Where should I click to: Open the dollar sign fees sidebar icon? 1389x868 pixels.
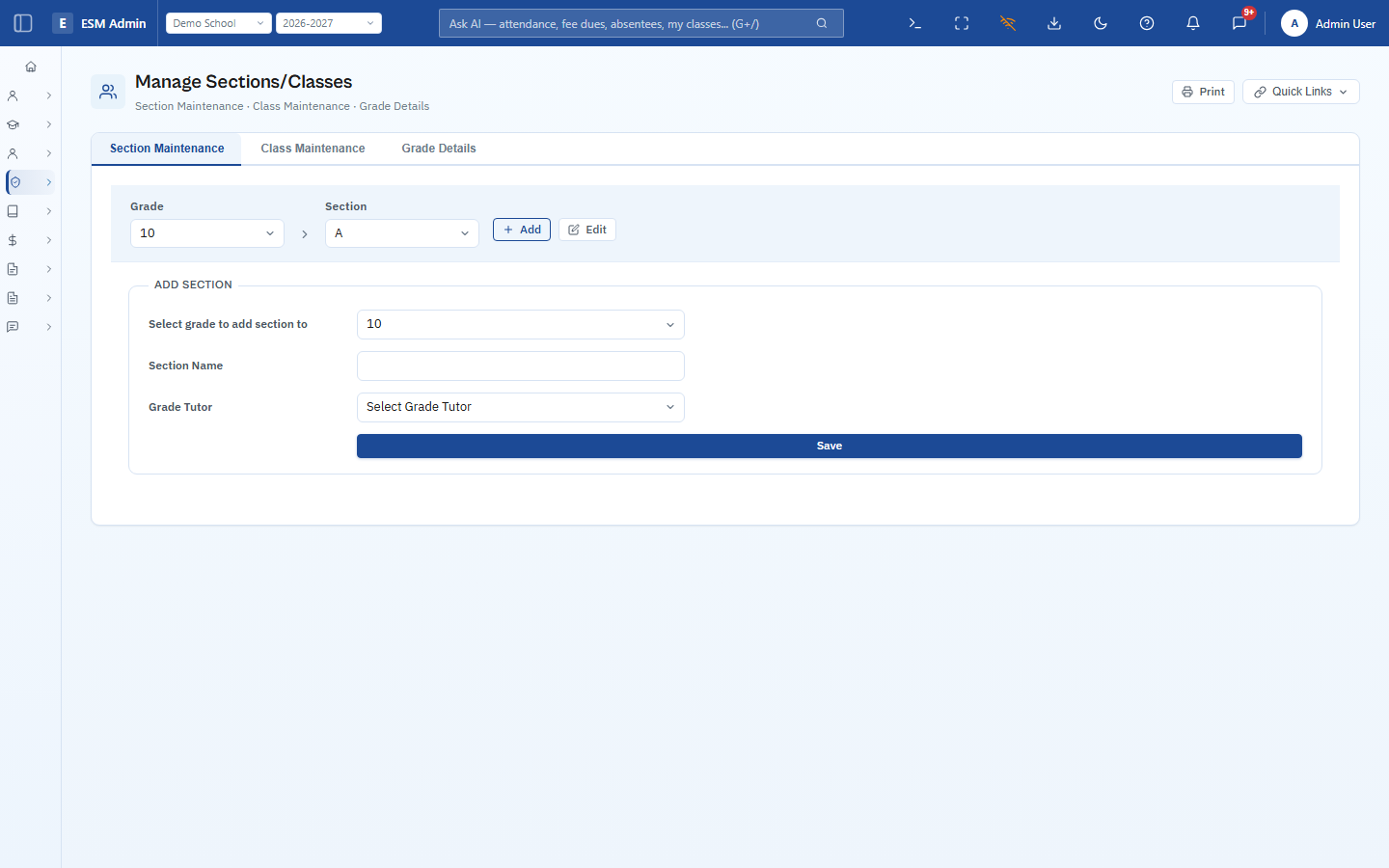[x=13, y=240]
